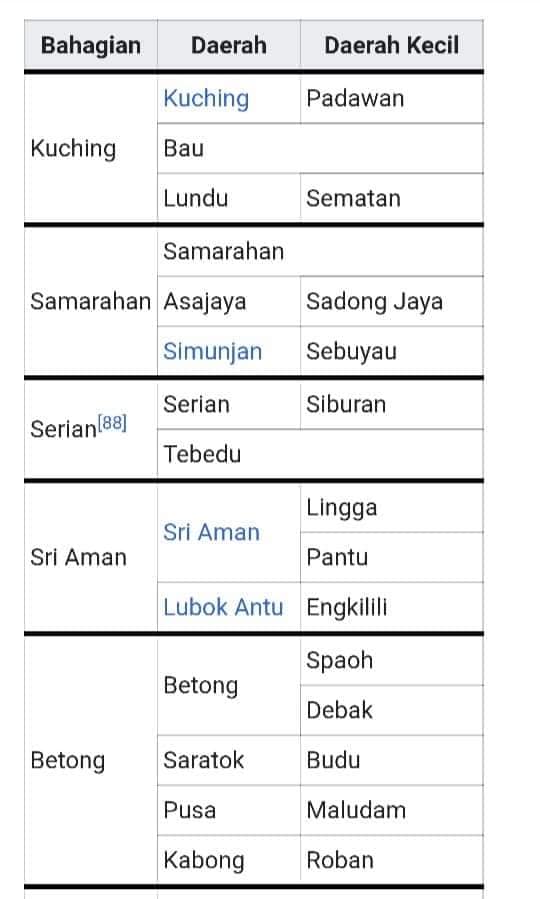This screenshot has width=540, height=899.
Task: Click the Siburan cell
Action: 392,405
